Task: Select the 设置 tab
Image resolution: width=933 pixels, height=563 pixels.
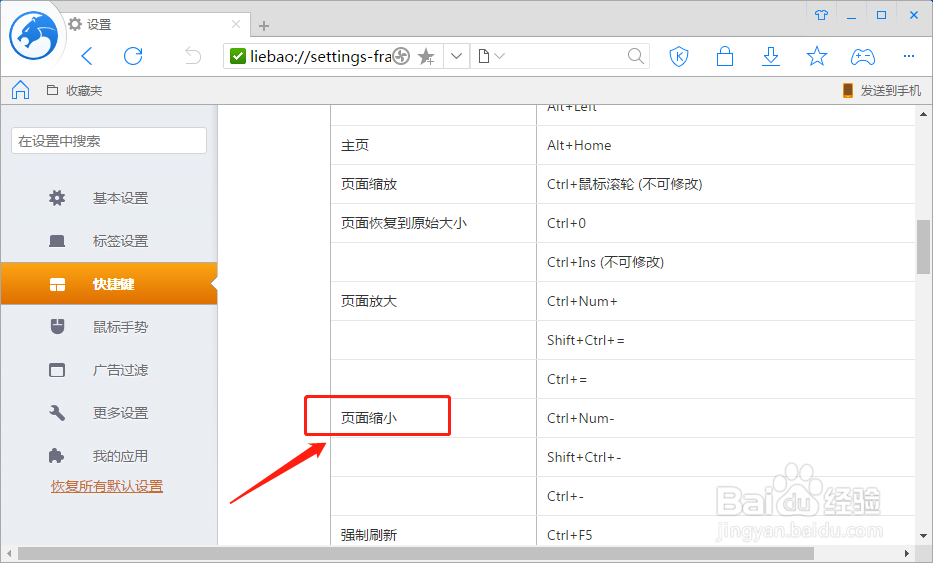Action: point(153,24)
